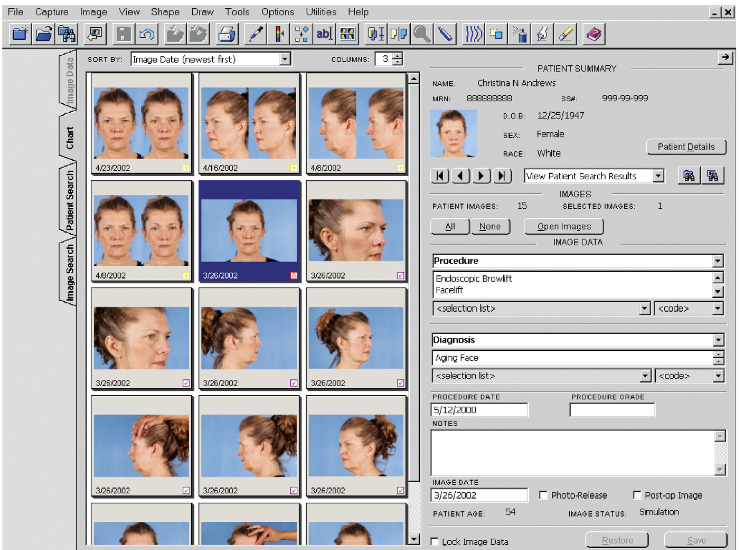The width and height of the screenshot is (741, 550).
Task: Open the help book icon
Action: (x=594, y=34)
